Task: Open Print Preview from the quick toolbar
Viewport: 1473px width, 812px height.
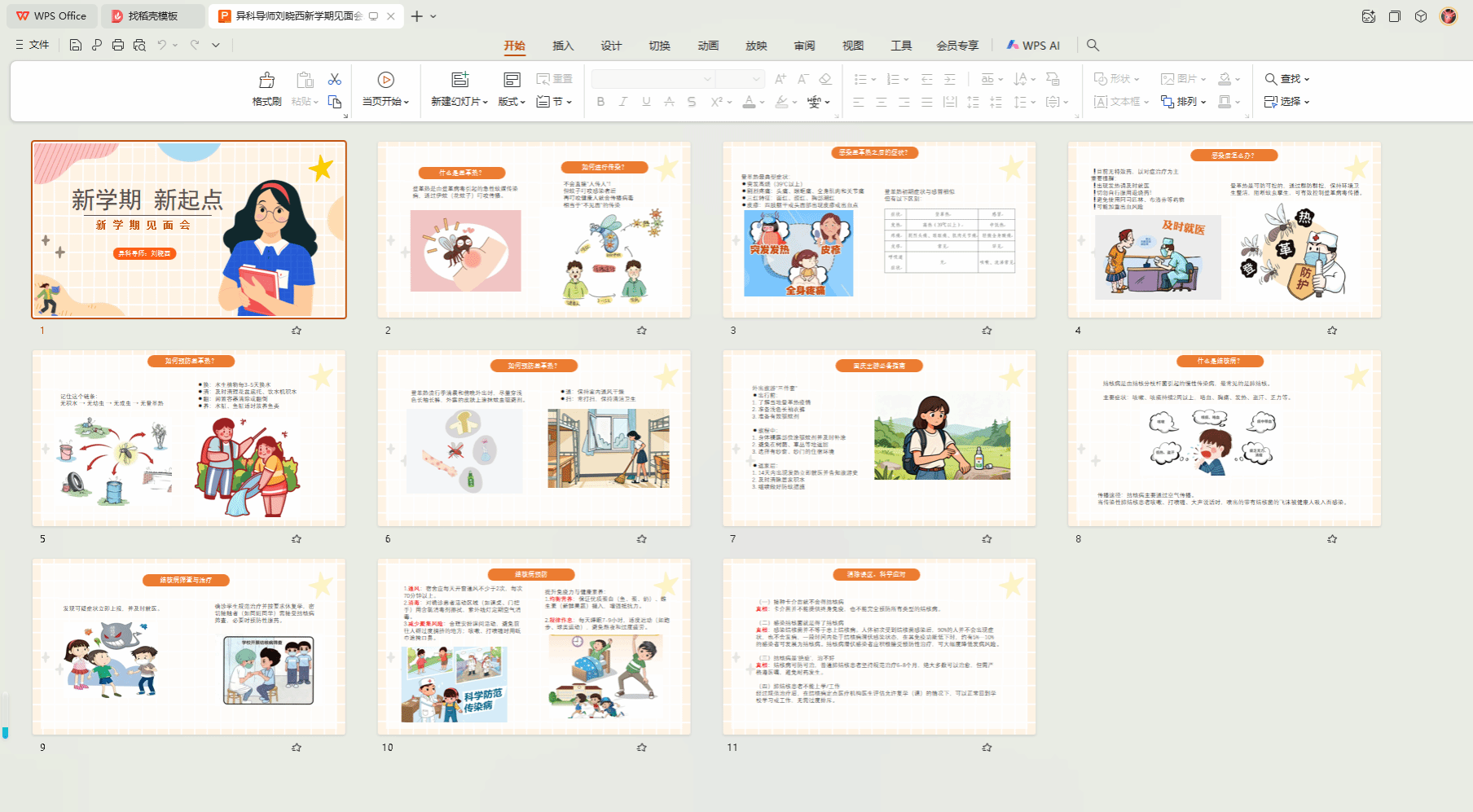Action: 139,46
